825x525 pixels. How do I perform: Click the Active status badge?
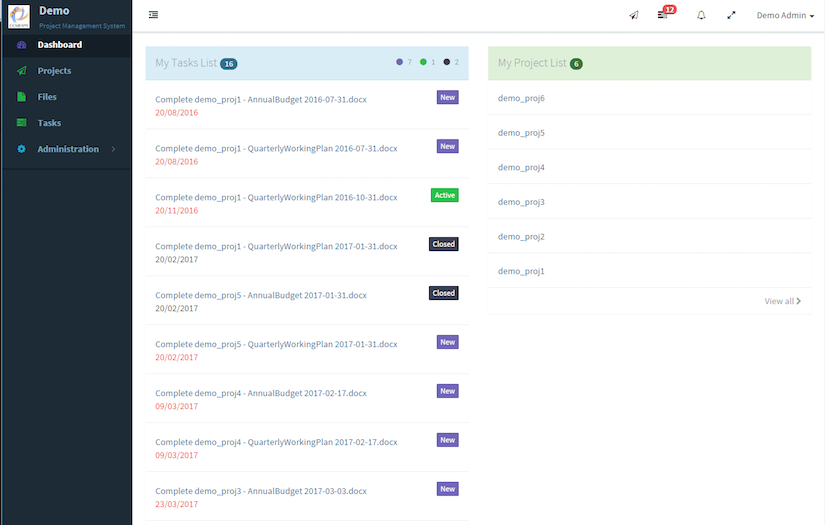(445, 195)
